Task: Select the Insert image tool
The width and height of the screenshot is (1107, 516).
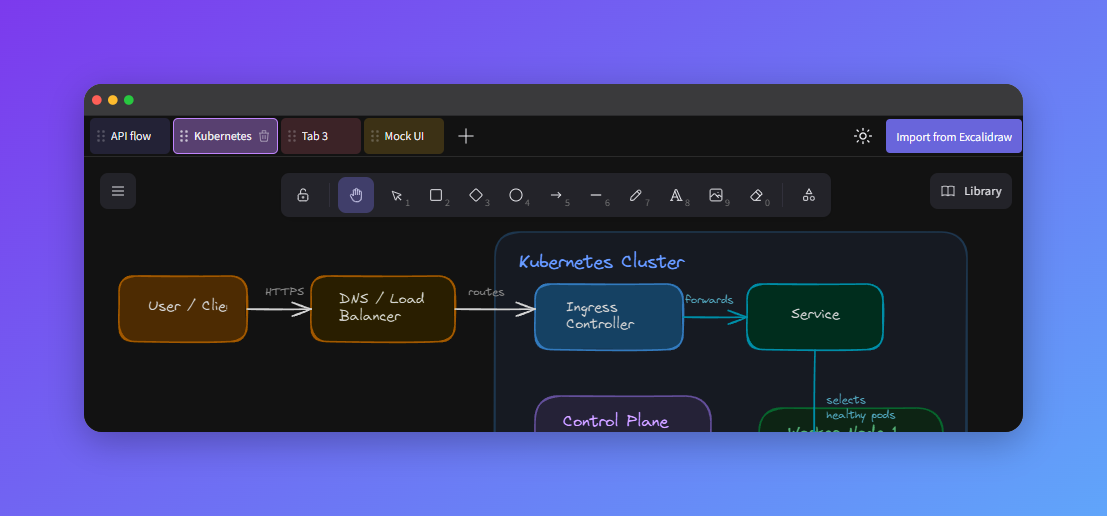Action: 716,196
